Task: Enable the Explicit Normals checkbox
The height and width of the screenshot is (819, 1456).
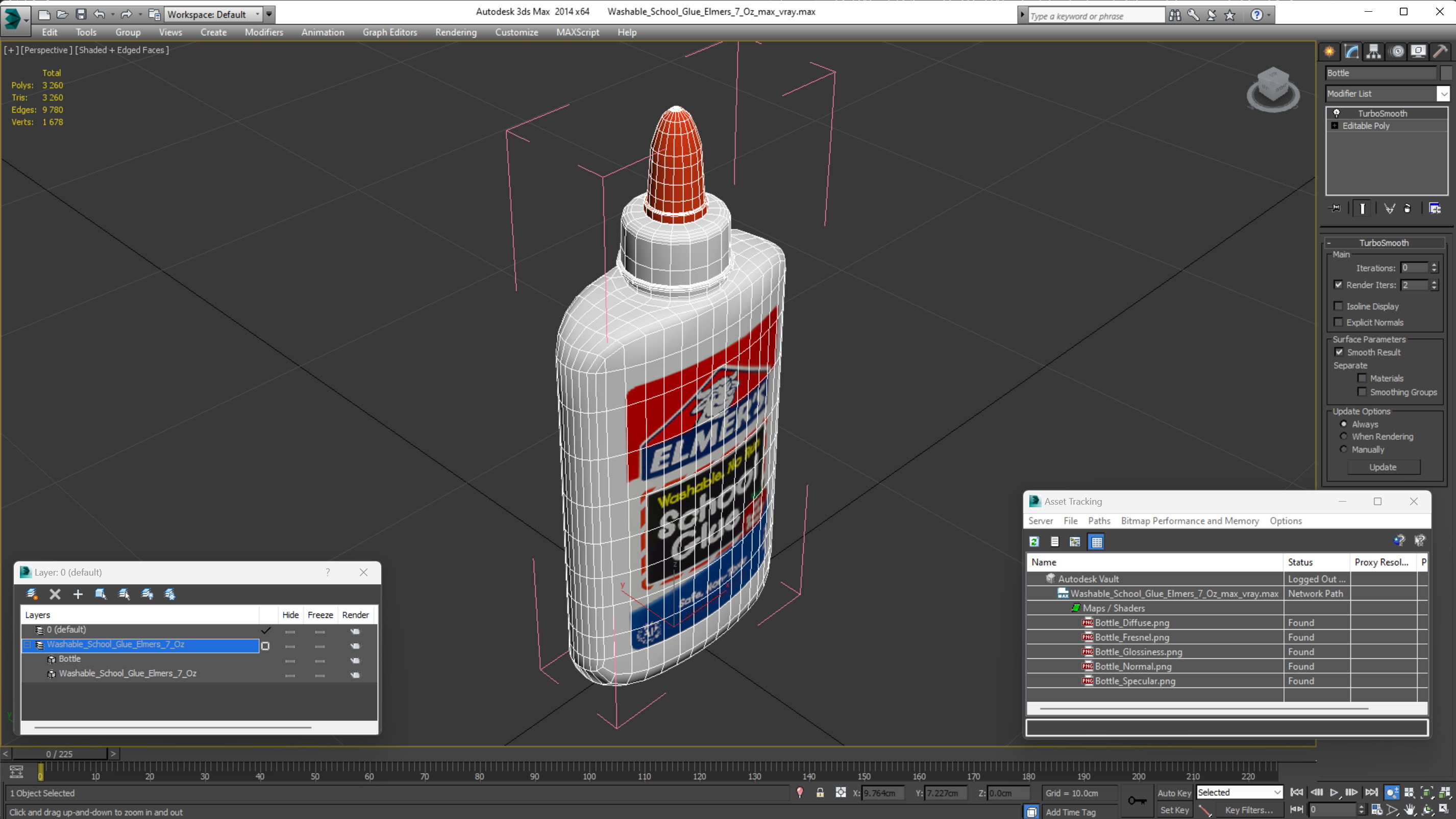Action: [x=1338, y=321]
